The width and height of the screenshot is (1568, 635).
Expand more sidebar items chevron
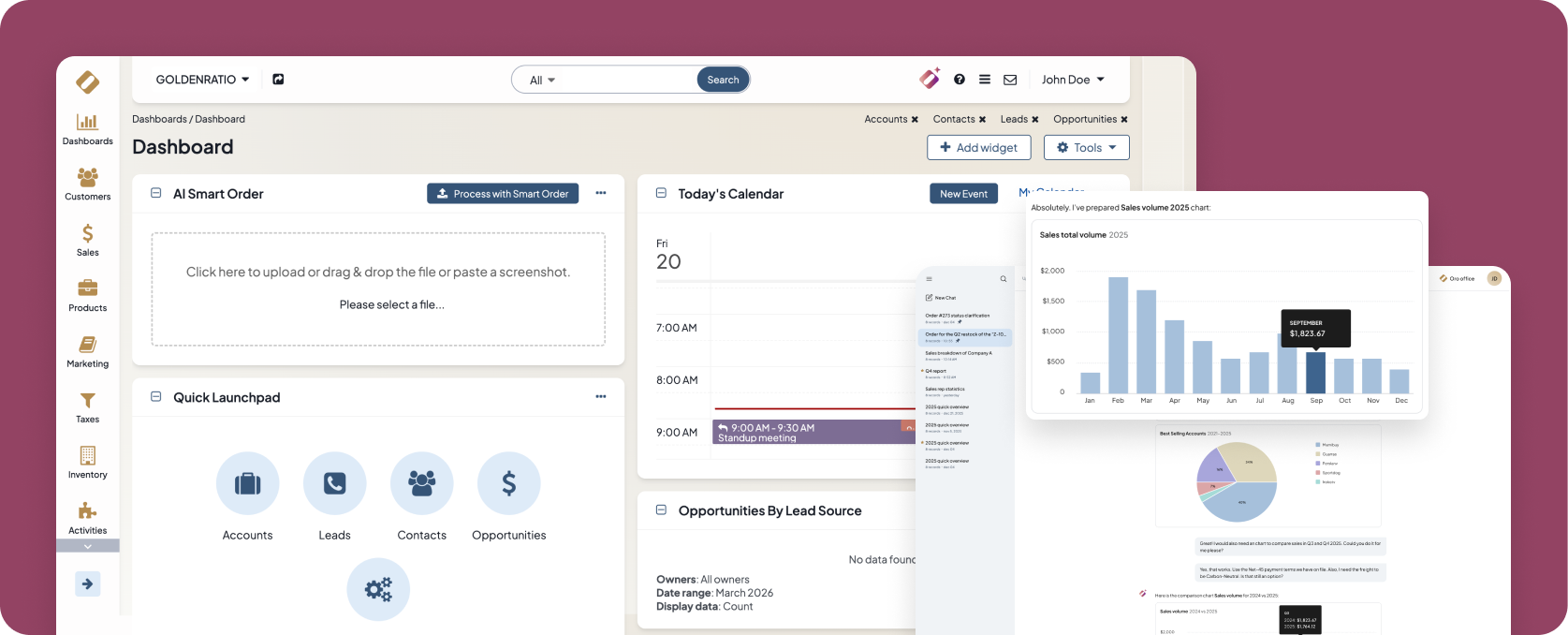click(x=88, y=546)
